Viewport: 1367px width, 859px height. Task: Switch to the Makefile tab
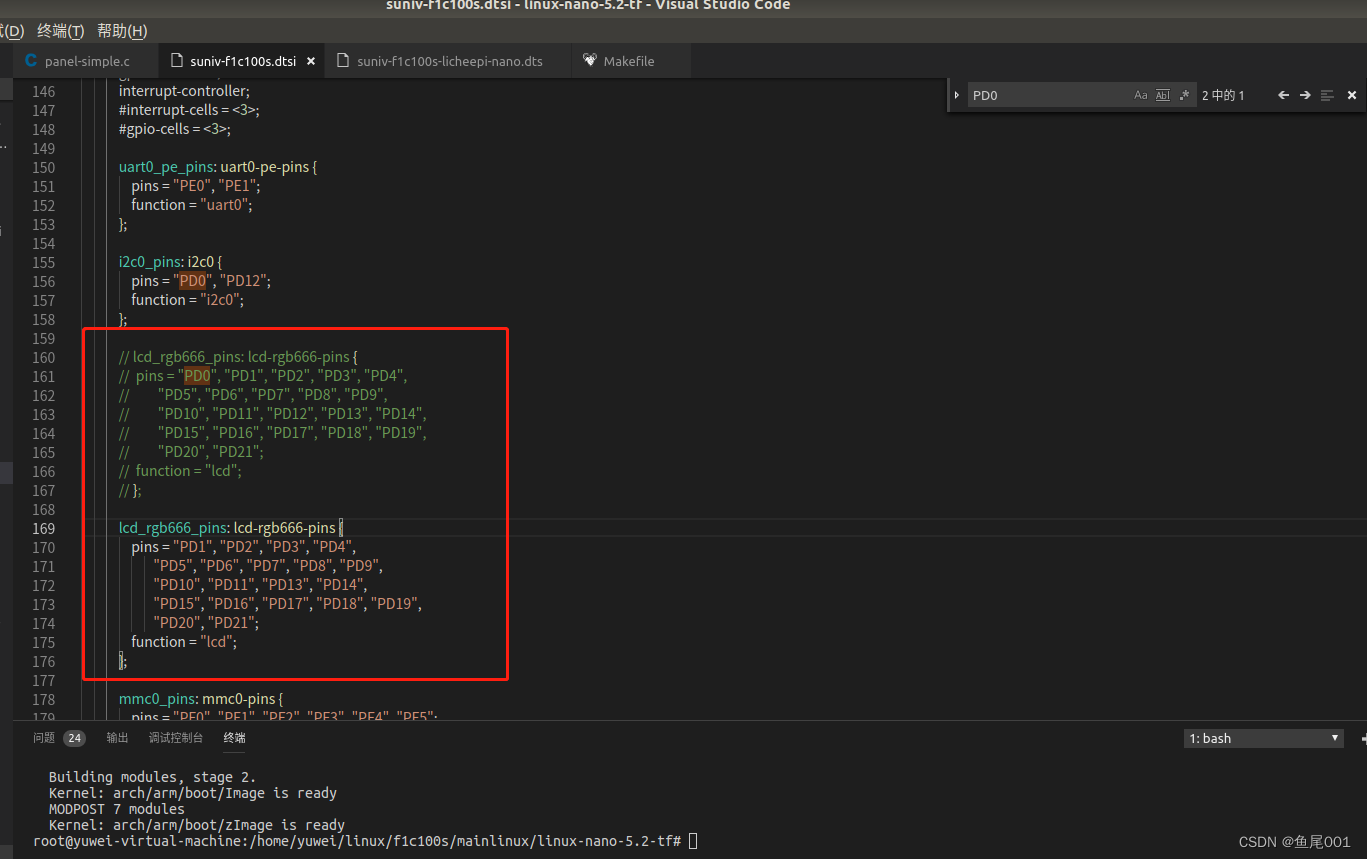629,61
